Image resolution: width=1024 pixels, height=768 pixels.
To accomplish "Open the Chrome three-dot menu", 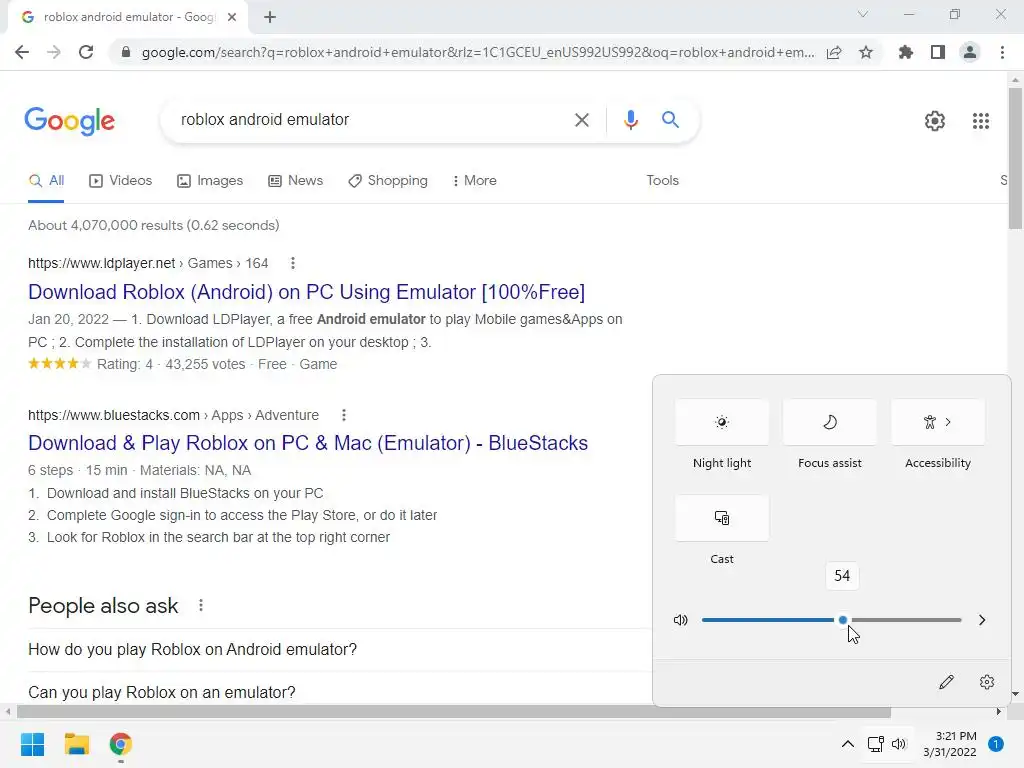I will click(1002, 52).
